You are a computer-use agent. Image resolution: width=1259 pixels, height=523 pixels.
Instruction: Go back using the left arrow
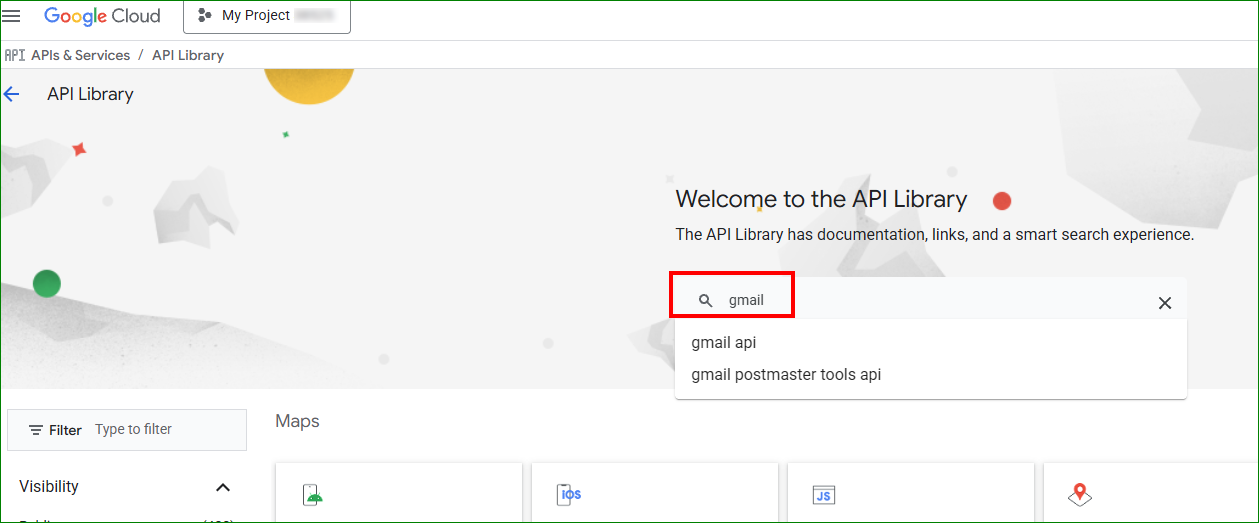point(12,94)
